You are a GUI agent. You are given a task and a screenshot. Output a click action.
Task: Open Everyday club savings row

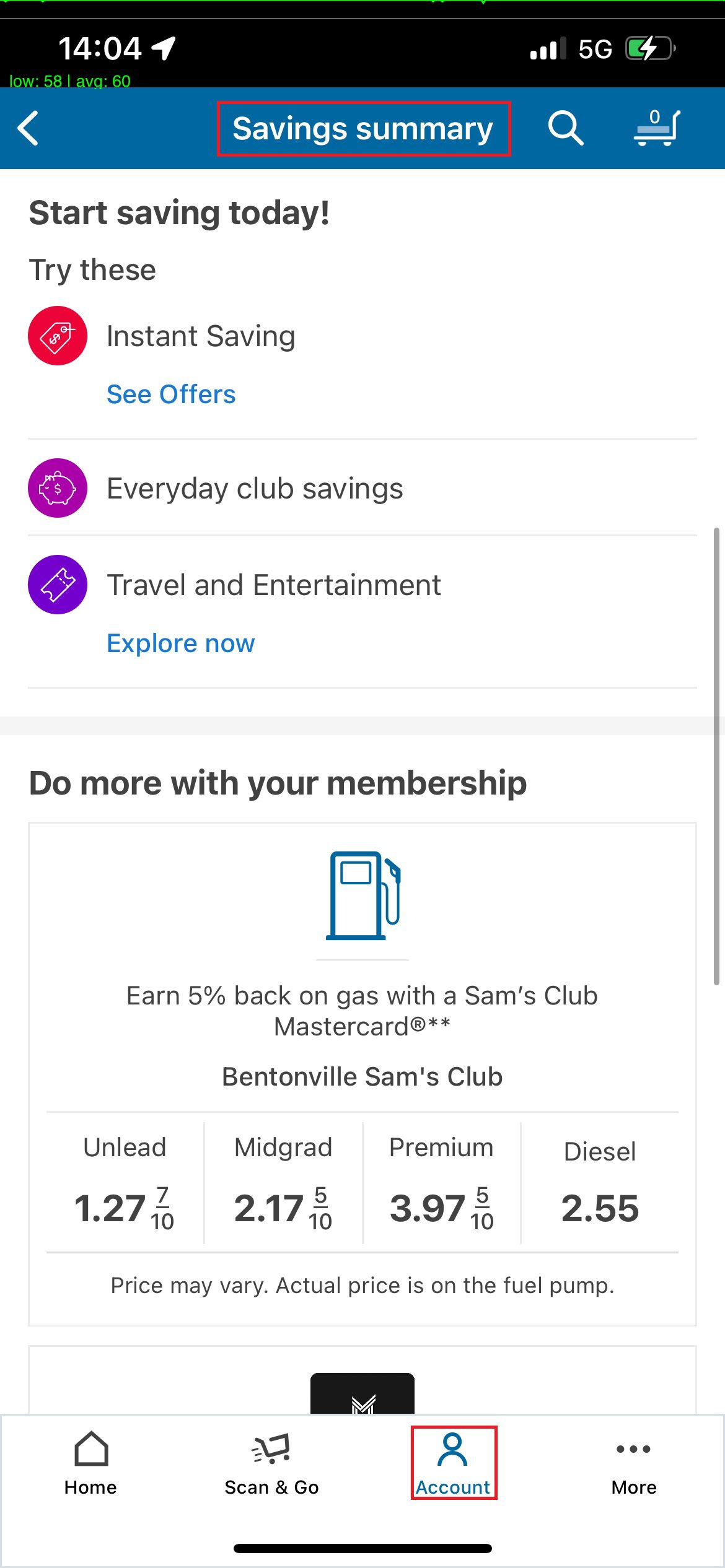pos(255,489)
